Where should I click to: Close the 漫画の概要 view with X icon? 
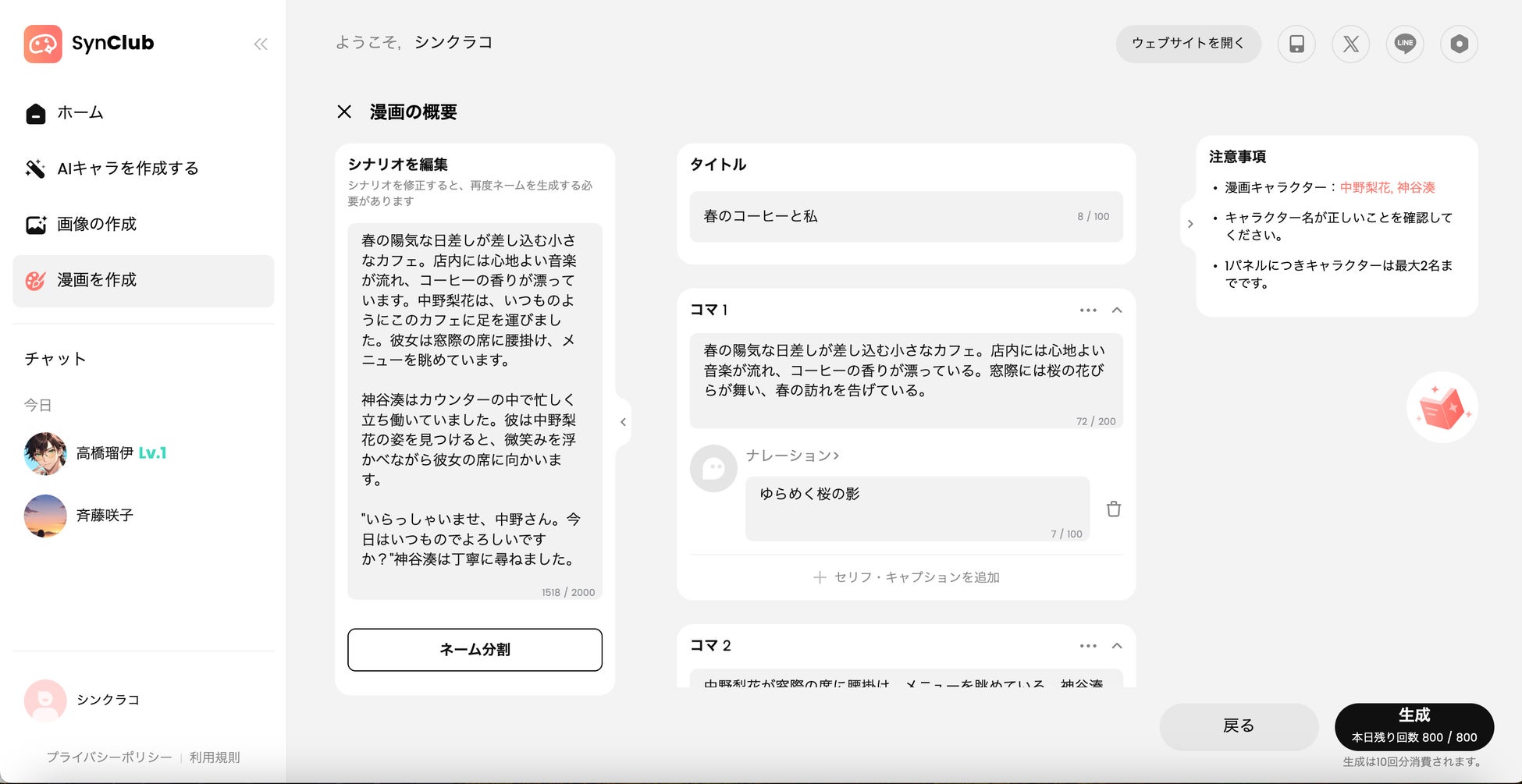[344, 112]
